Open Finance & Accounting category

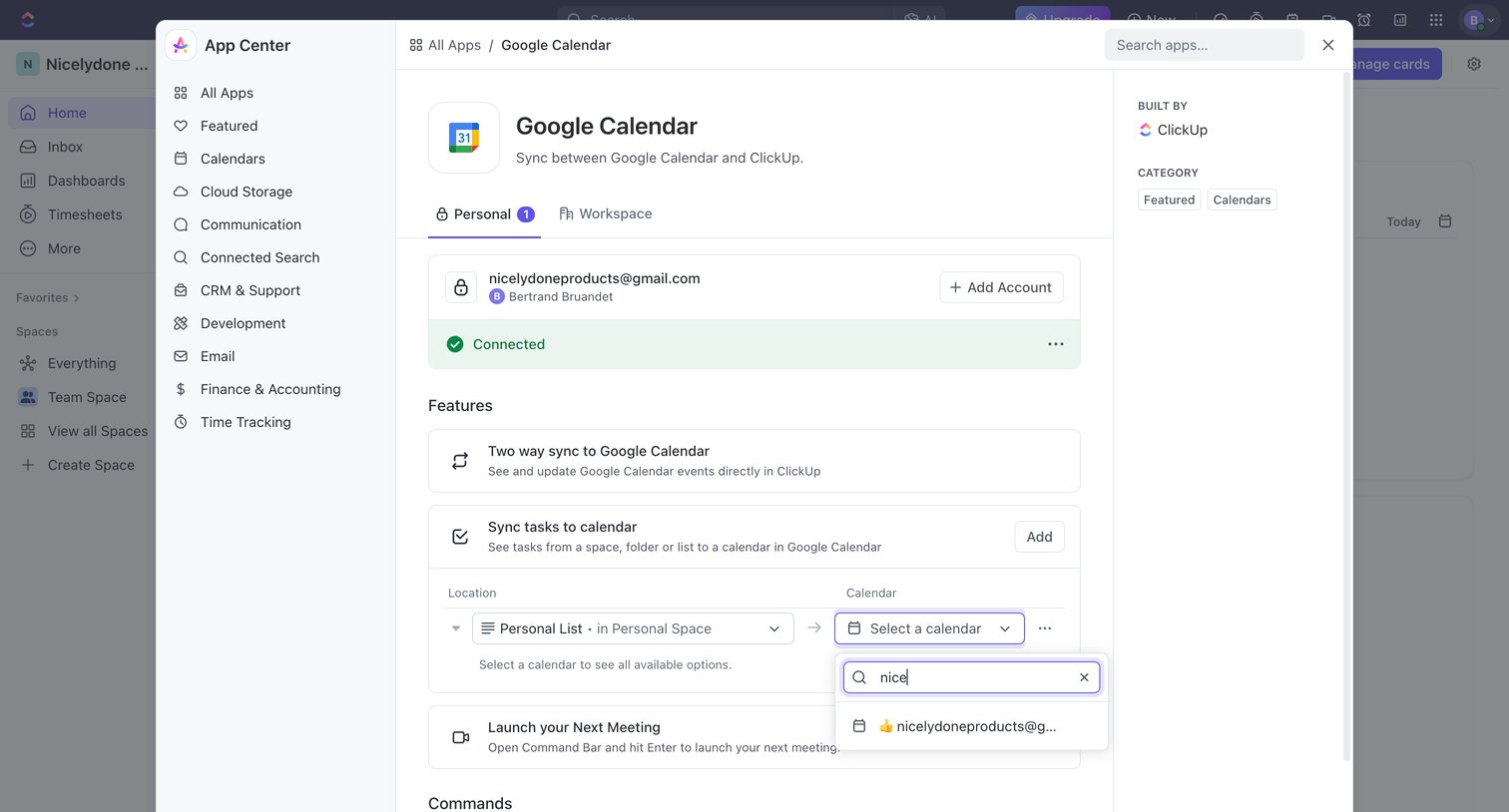point(269,389)
